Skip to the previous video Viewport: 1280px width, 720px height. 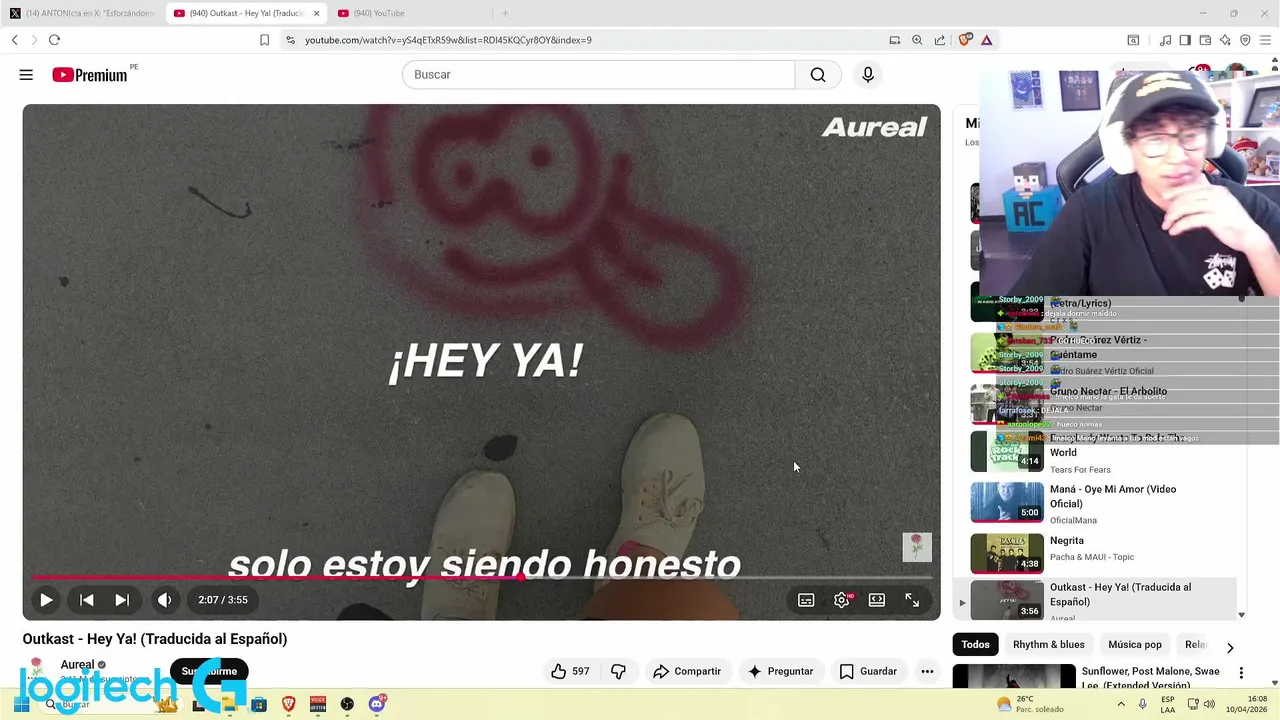[x=87, y=600]
